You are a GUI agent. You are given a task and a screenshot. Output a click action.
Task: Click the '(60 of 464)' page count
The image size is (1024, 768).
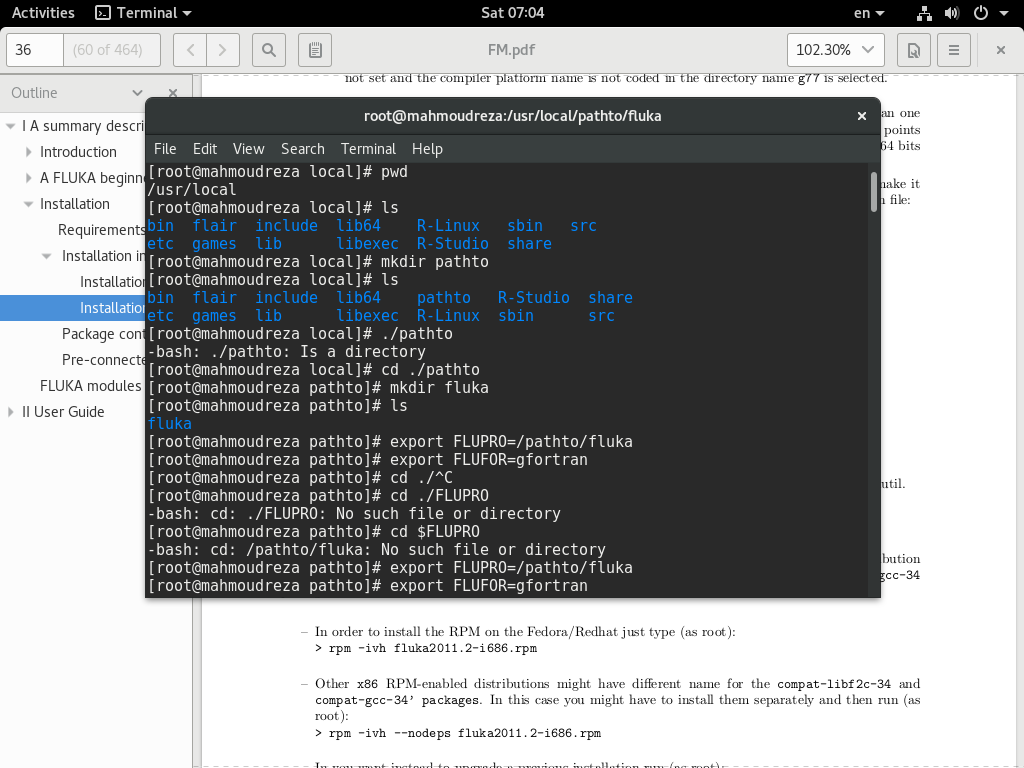pyautogui.click(x=108, y=50)
